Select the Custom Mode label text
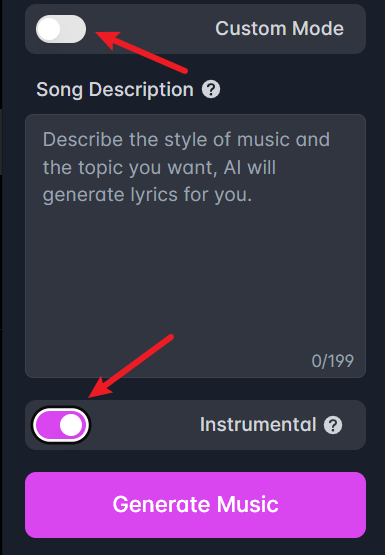This screenshot has width=385, height=555. point(280,29)
